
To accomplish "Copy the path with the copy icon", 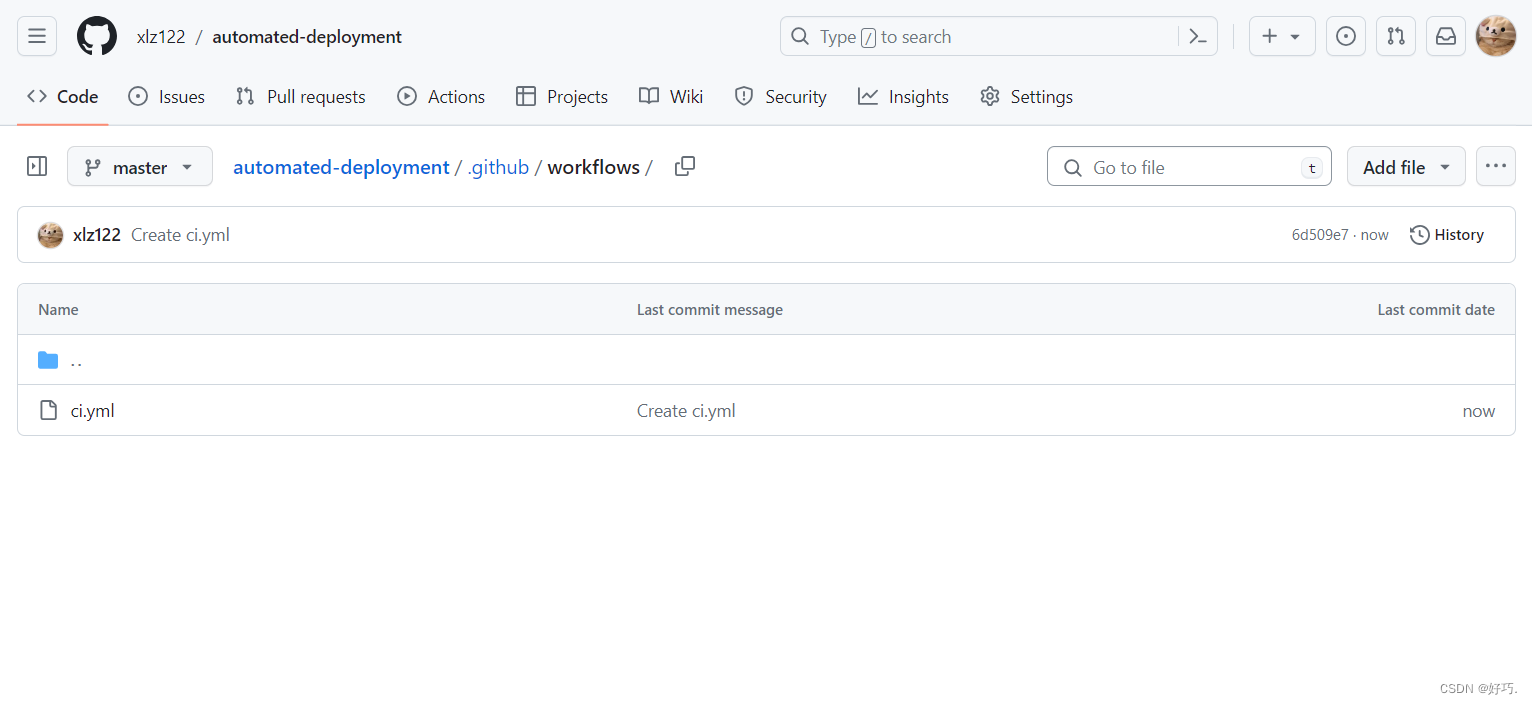I will pyautogui.click(x=685, y=166).
